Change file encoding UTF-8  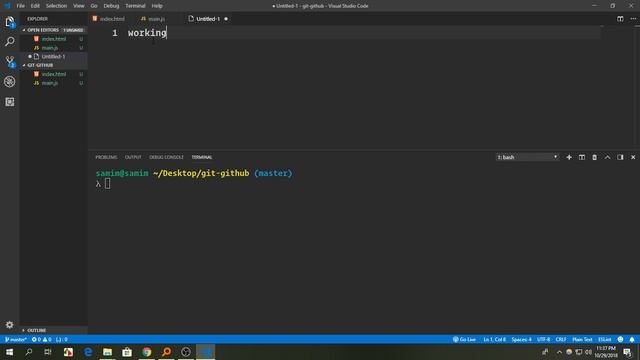[543, 340]
